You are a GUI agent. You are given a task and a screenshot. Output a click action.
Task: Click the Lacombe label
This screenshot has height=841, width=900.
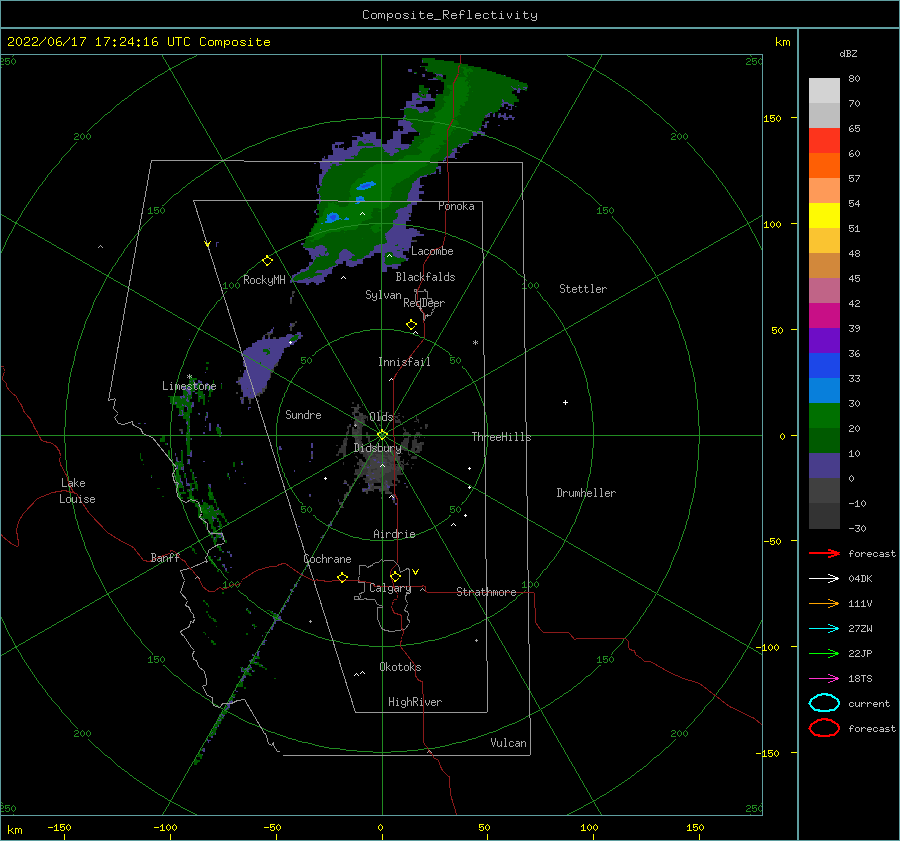pos(432,251)
